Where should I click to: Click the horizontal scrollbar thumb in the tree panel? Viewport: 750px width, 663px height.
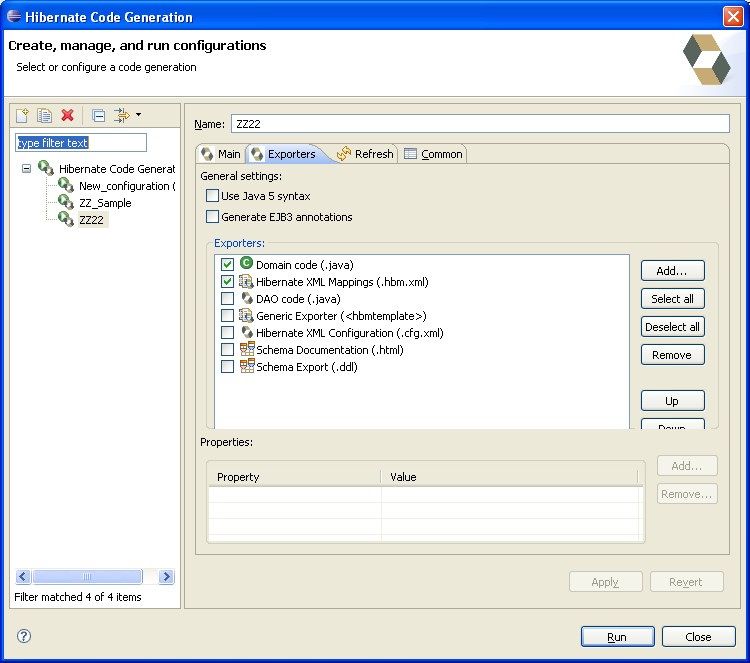pyautogui.click(x=87, y=576)
